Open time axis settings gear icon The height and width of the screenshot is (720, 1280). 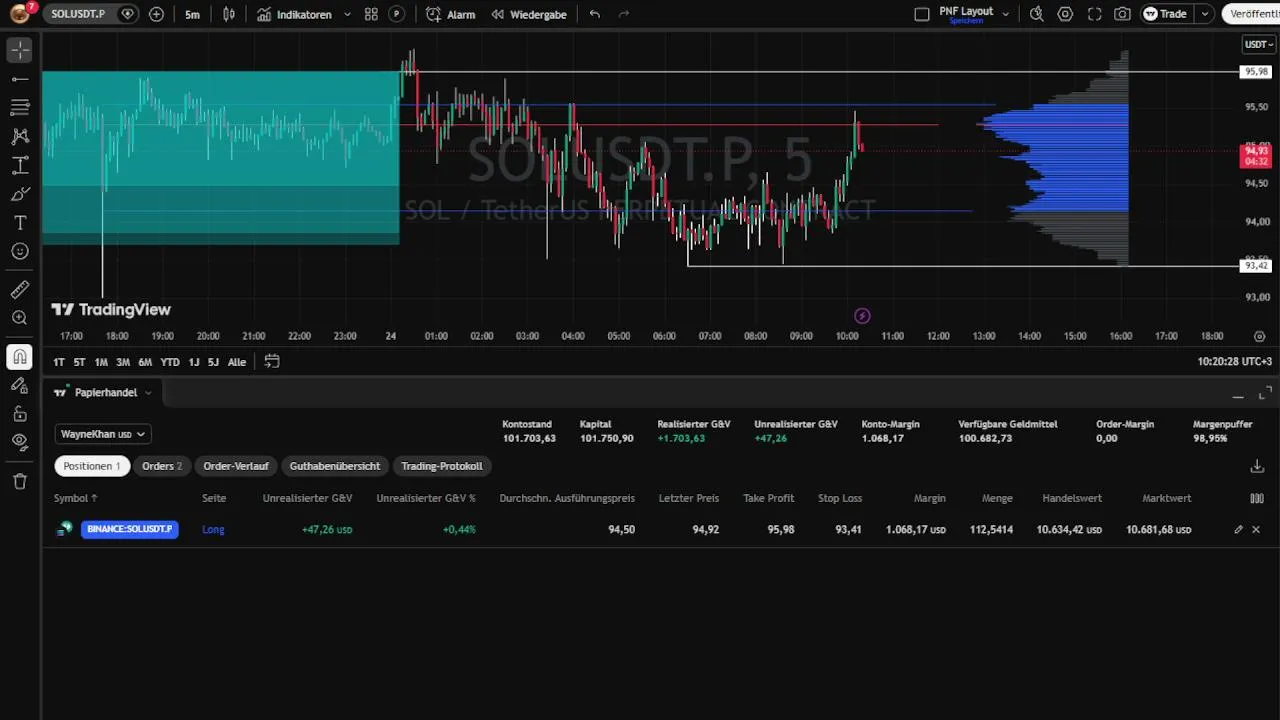point(1259,336)
